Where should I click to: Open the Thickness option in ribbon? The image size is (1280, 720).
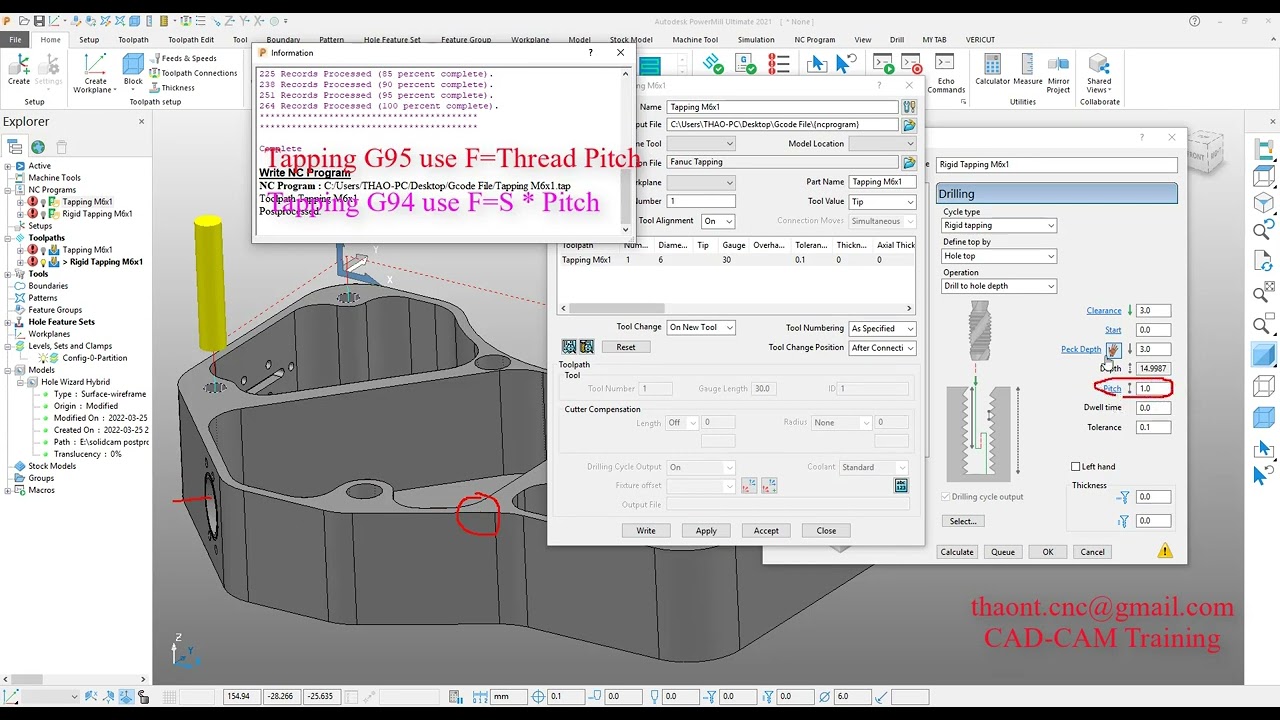tap(172, 88)
